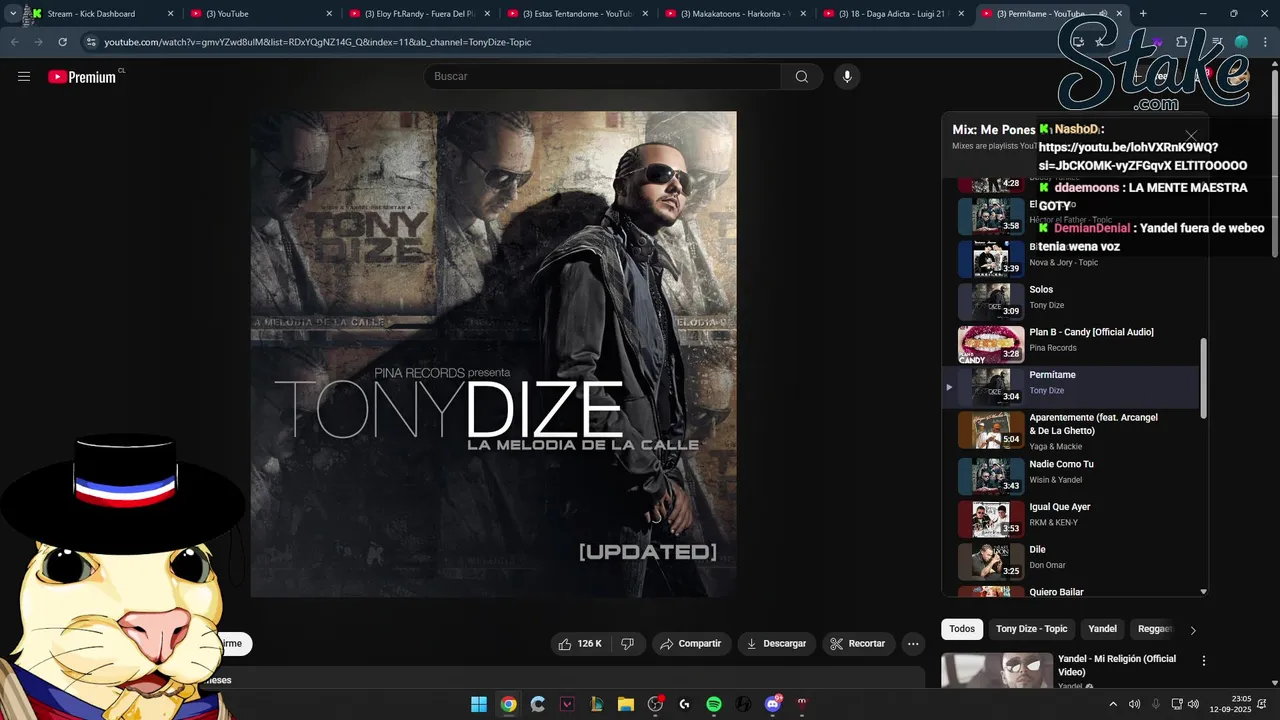
Task: Install app icon in address bar
Action: click(x=1078, y=42)
